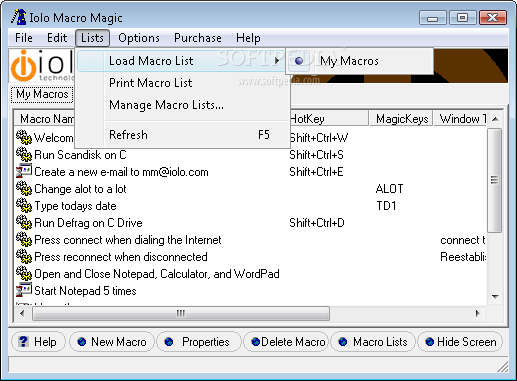Sort by the HotKey column header
The width and height of the screenshot is (517, 381).
click(328, 118)
